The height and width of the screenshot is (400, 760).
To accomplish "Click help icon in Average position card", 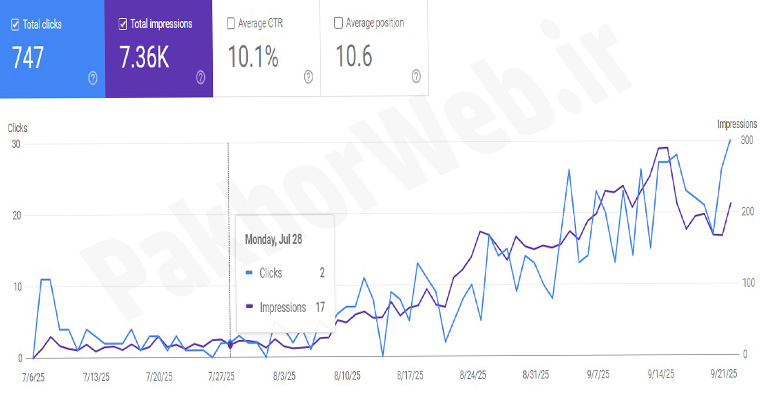I will (416, 77).
